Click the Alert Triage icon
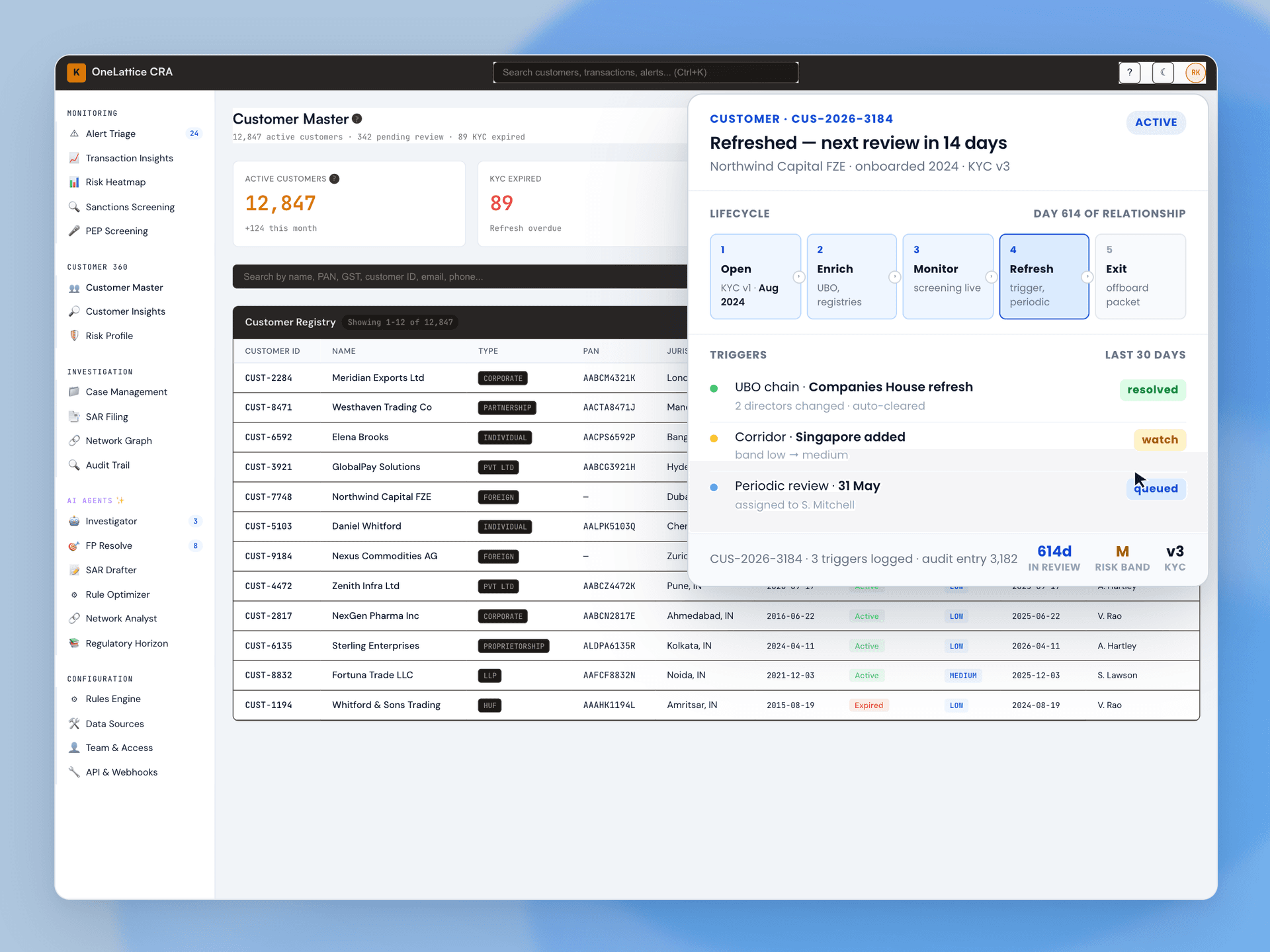Screen dimensions: 1270x952 [74, 134]
